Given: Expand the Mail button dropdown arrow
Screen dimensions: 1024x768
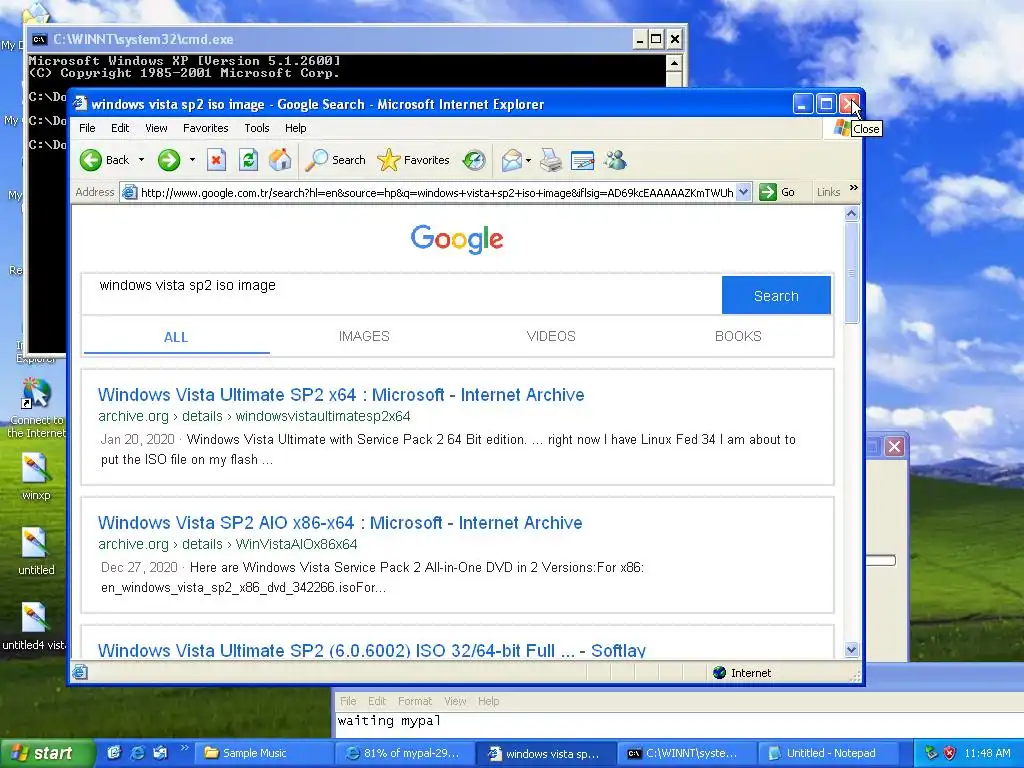Looking at the screenshot, I should 528,160.
